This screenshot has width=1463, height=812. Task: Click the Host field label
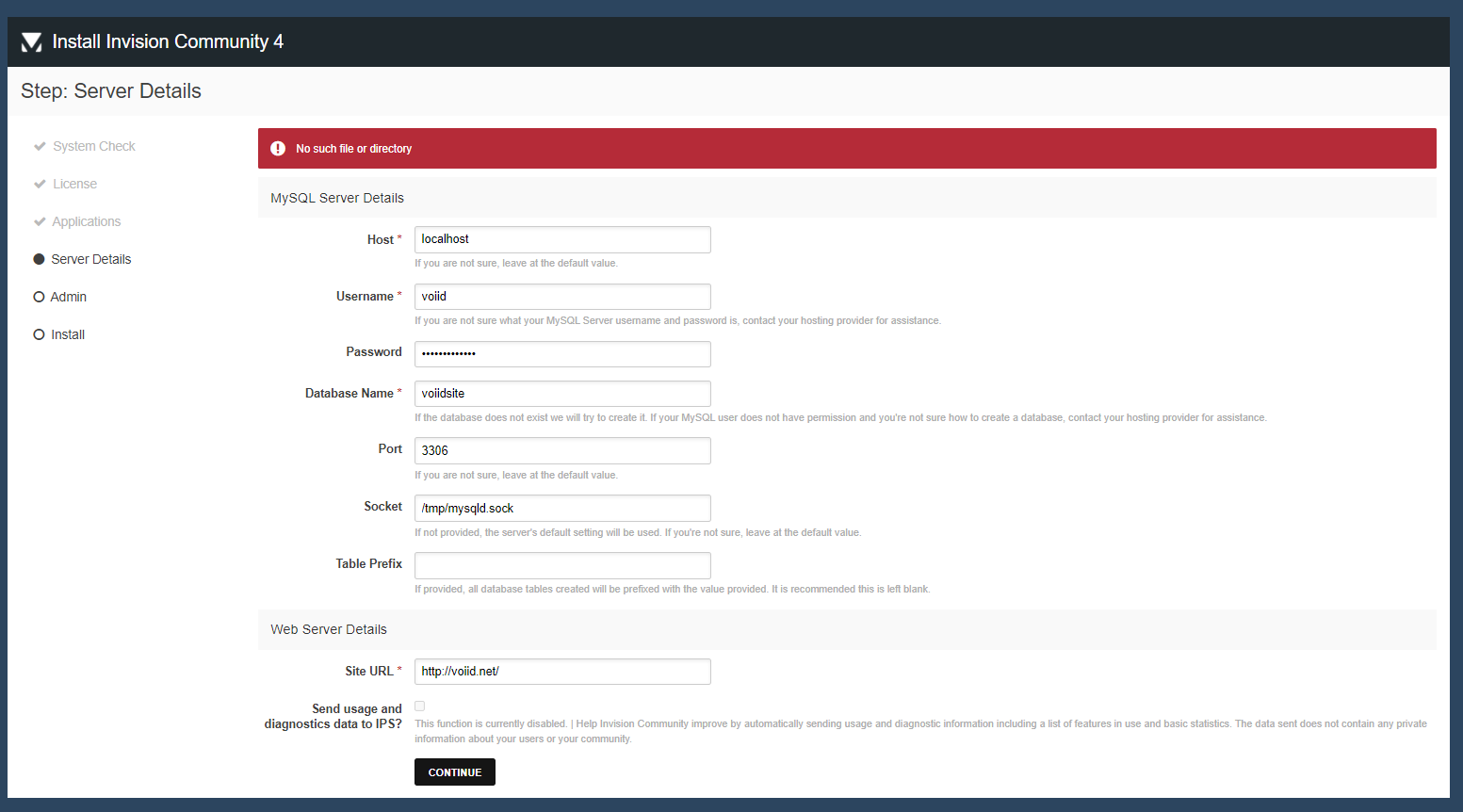click(x=381, y=239)
